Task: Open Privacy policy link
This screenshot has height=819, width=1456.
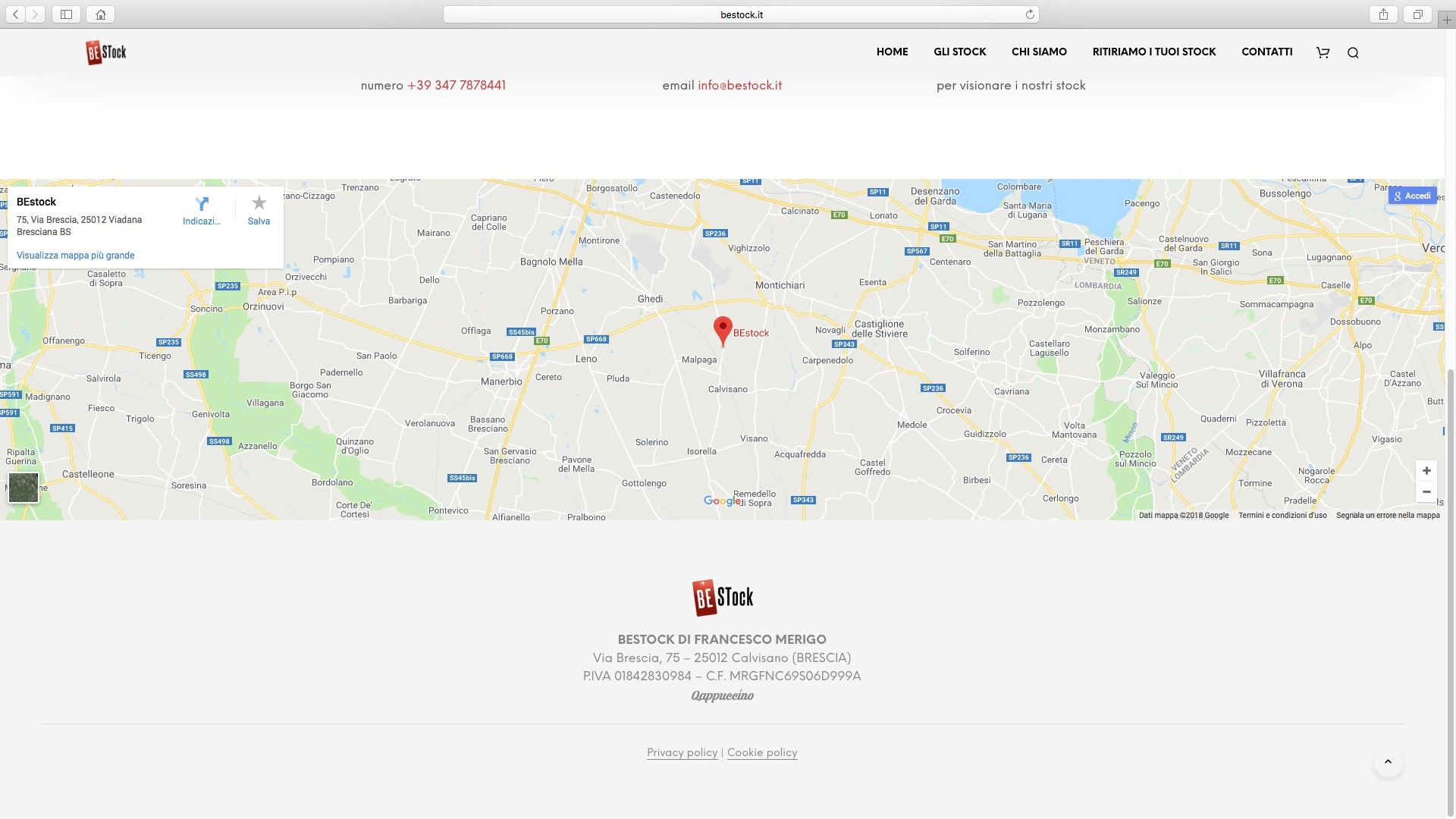Action: 682,752
